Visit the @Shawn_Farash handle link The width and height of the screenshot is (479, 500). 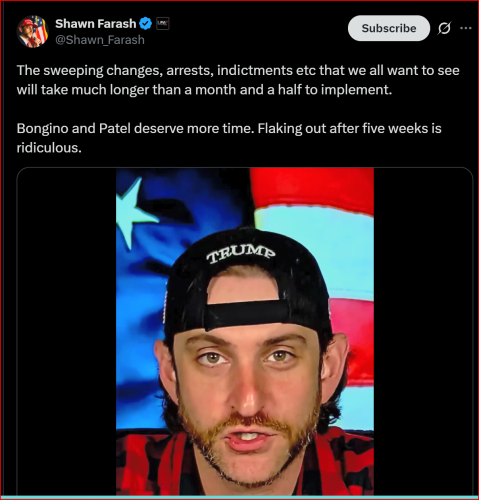click(x=100, y=40)
